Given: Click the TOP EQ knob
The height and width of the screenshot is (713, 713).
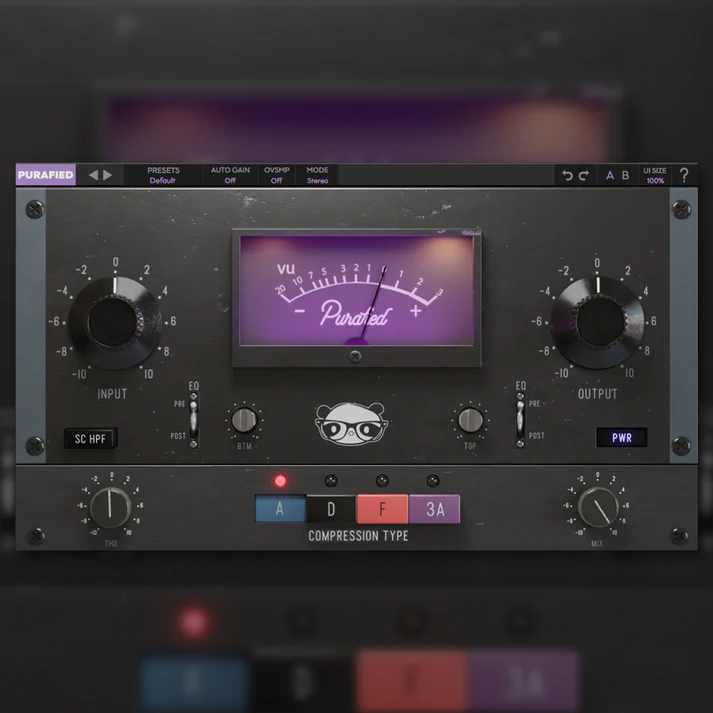Looking at the screenshot, I should click(470, 420).
